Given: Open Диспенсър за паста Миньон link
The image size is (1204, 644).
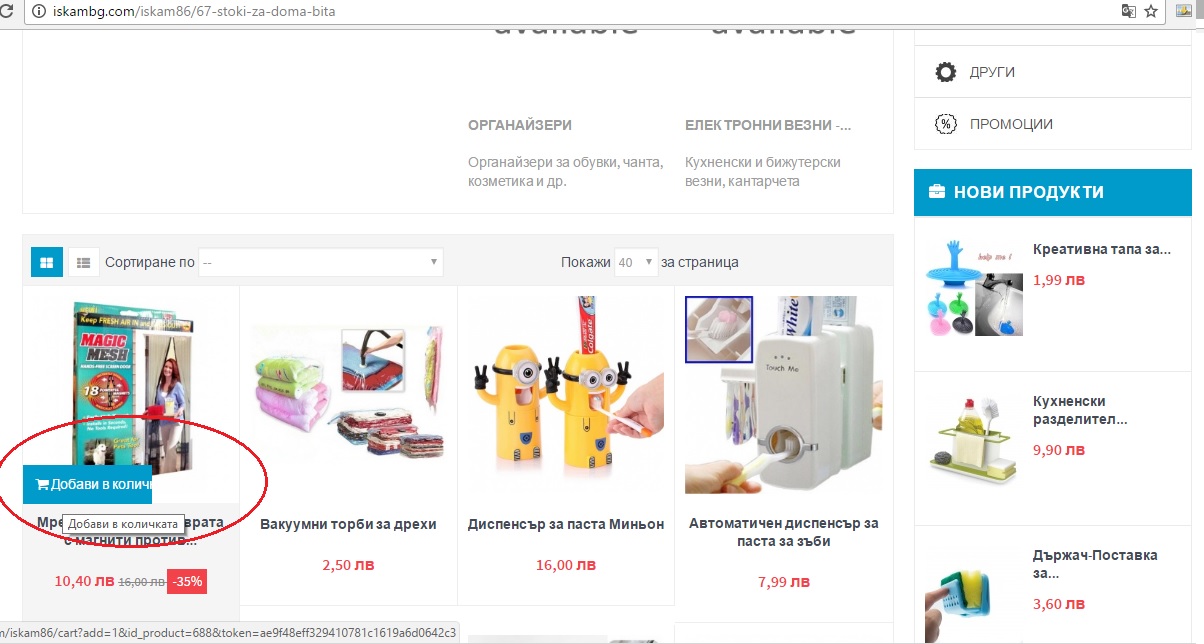Looking at the screenshot, I should tap(566, 524).
